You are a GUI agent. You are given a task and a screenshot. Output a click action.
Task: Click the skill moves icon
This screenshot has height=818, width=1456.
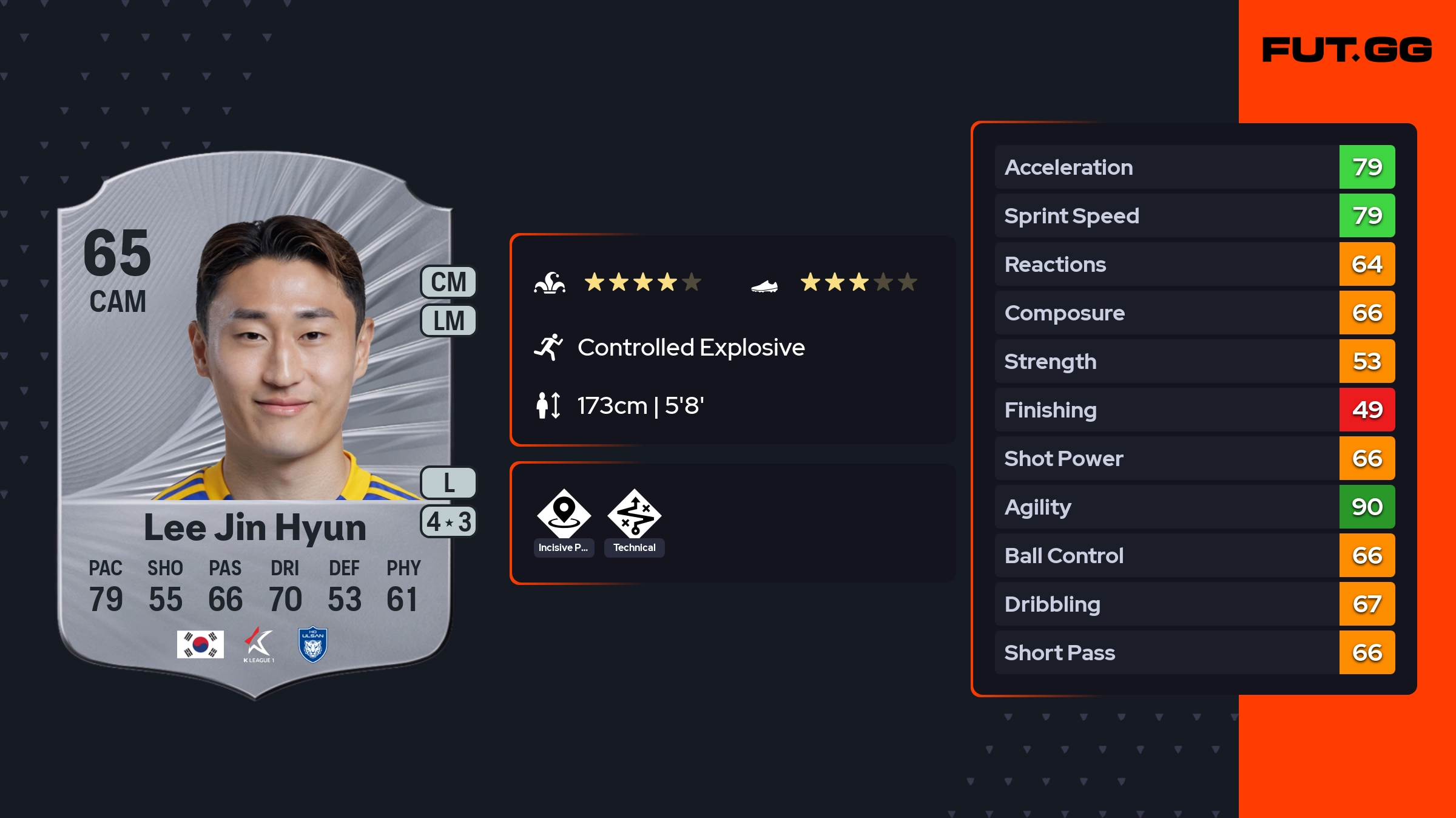[550, 283]
